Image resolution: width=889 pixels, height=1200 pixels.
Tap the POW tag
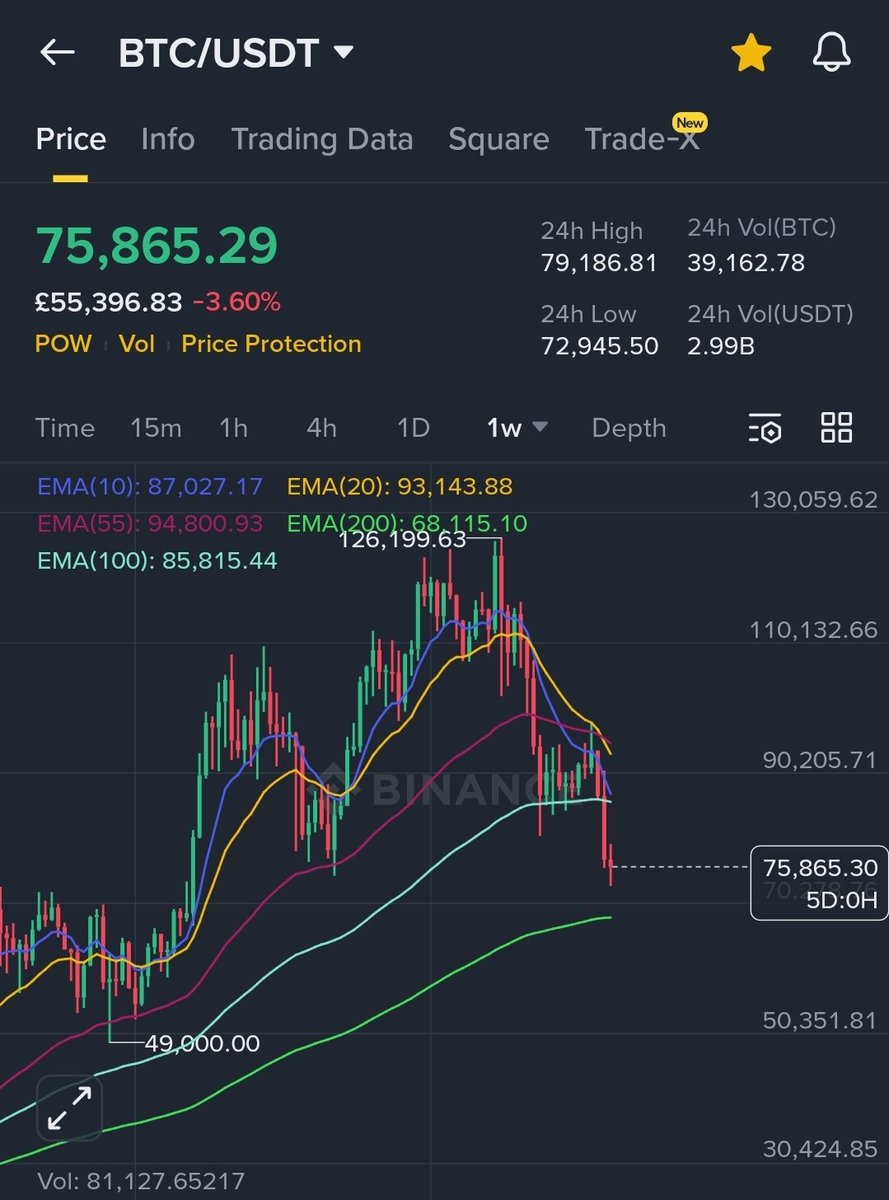(x=63, y=344)
